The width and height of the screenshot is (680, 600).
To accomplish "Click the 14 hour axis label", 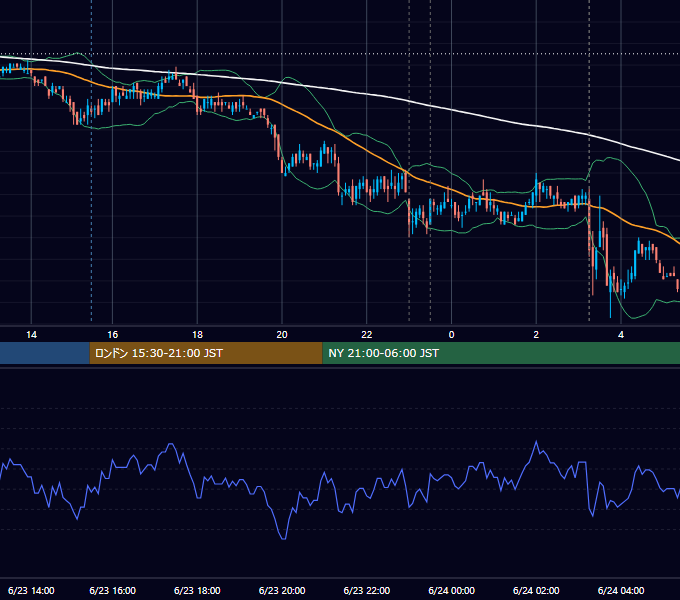I will 31,335.
